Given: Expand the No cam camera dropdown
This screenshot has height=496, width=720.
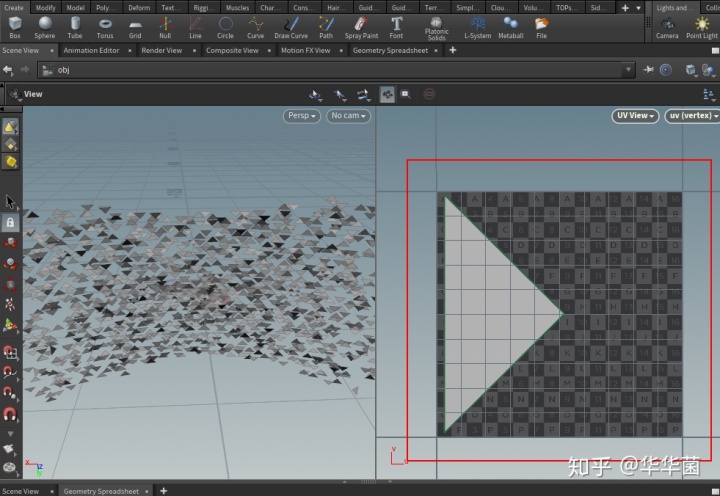Looking at the screenshot, I should tap(348, 116).
